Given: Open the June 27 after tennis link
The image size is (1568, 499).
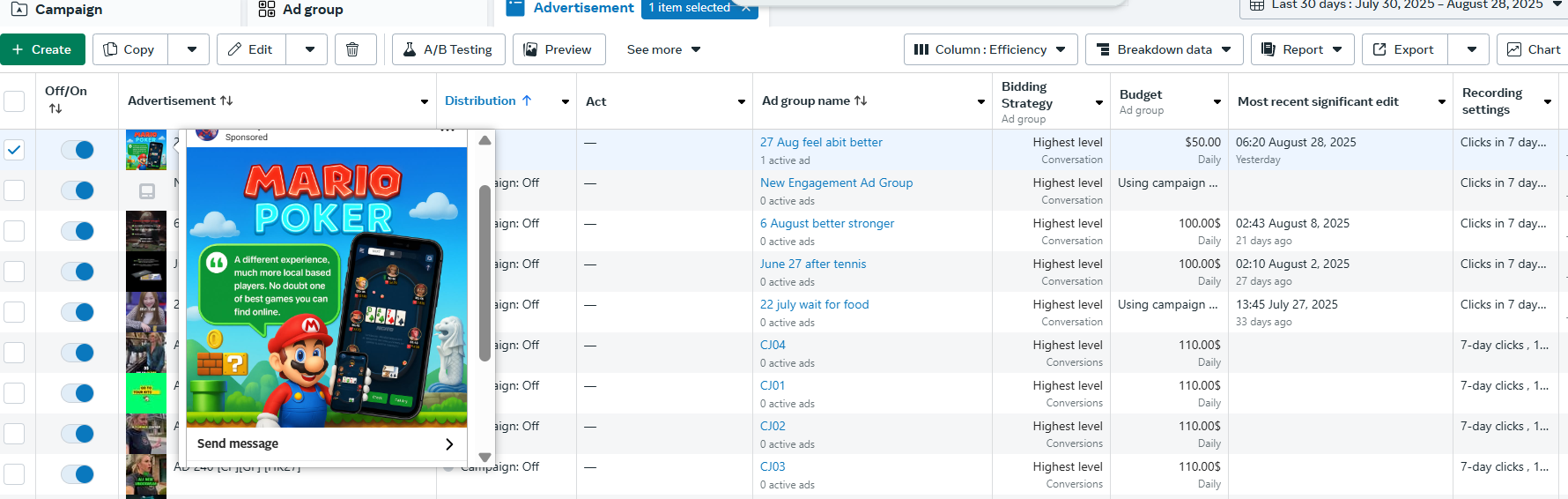Looking at the screenshot, I should pyautogui.click(x=813, y=264).
